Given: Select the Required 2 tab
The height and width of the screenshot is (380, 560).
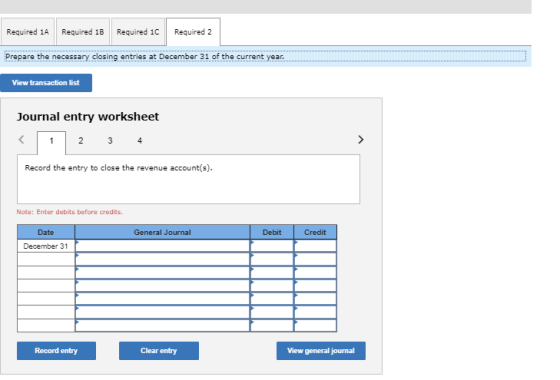Looking at the screenshot, I should click(193, 32).
